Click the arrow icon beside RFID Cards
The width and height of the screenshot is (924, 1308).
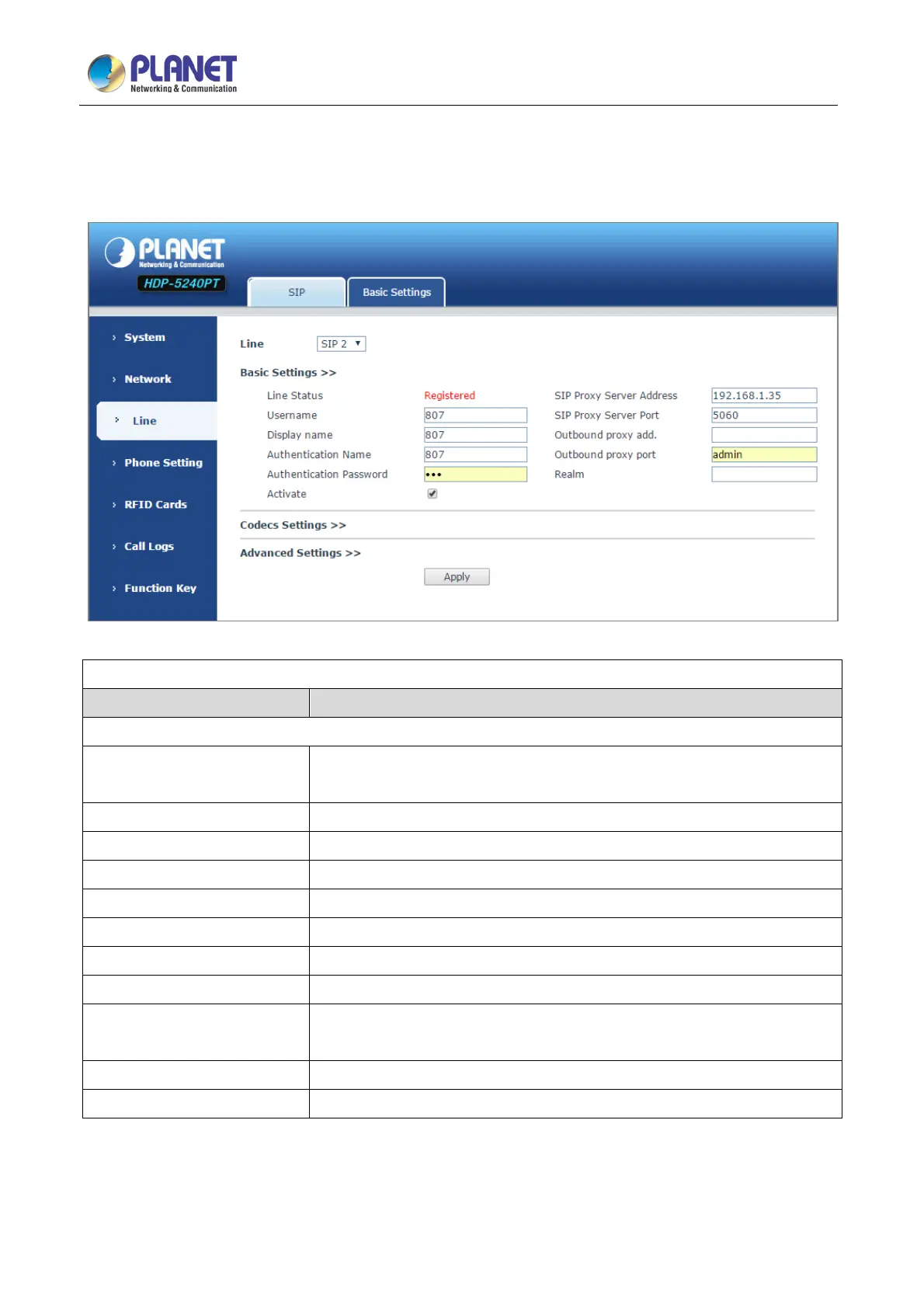(114, 505)
